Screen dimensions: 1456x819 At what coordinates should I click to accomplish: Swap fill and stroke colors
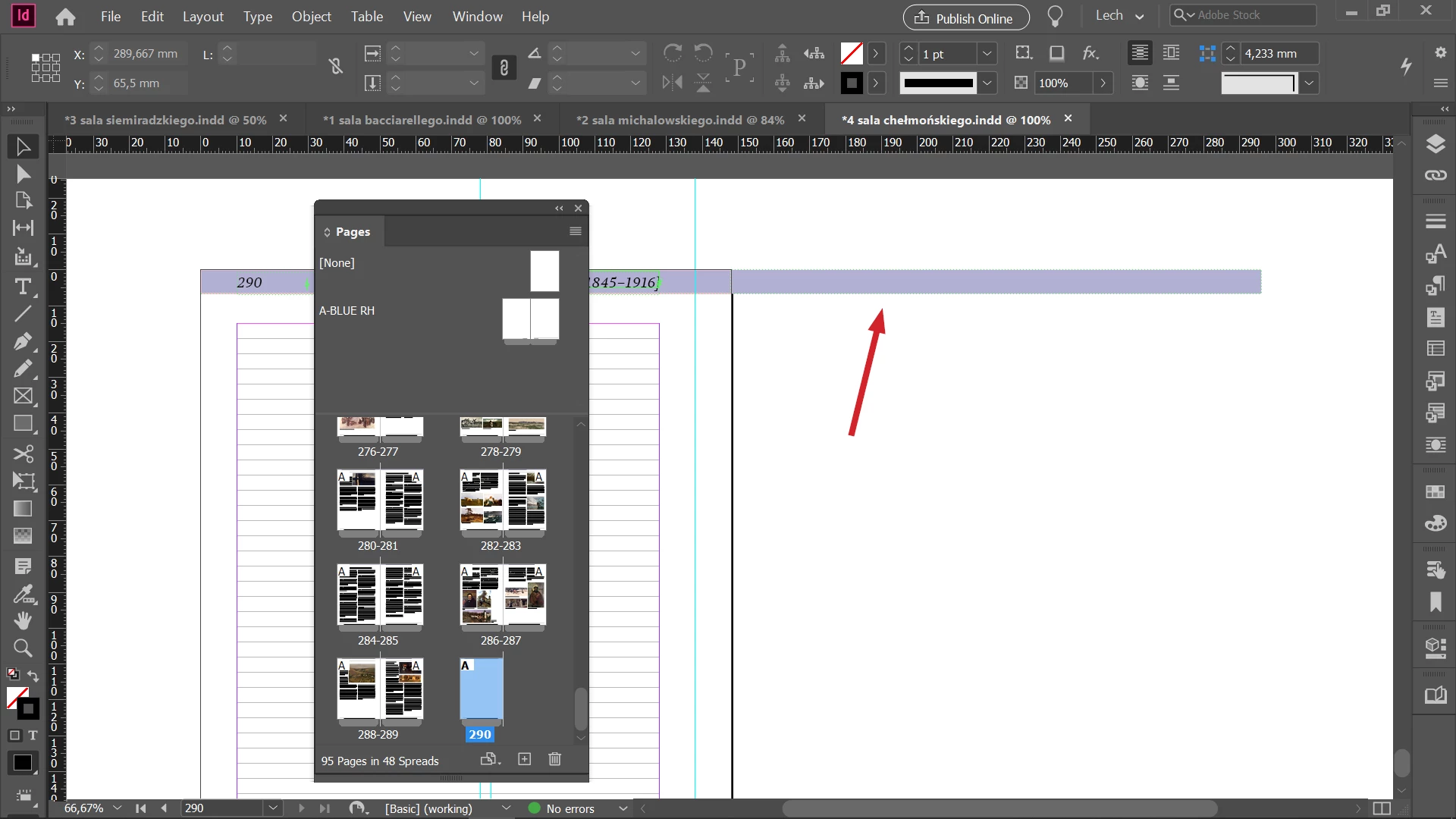pos(33,675)
